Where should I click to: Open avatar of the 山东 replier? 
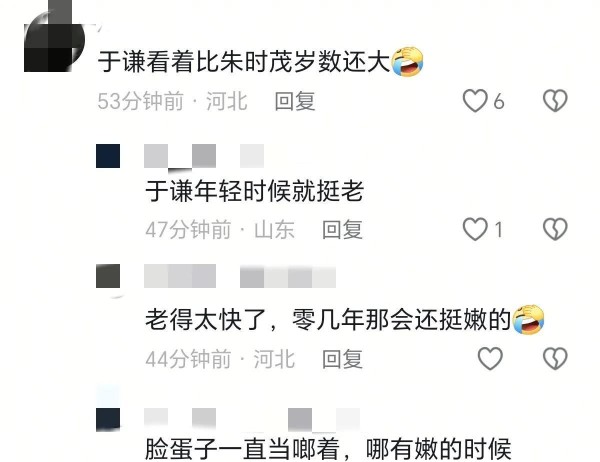(108, 156)
